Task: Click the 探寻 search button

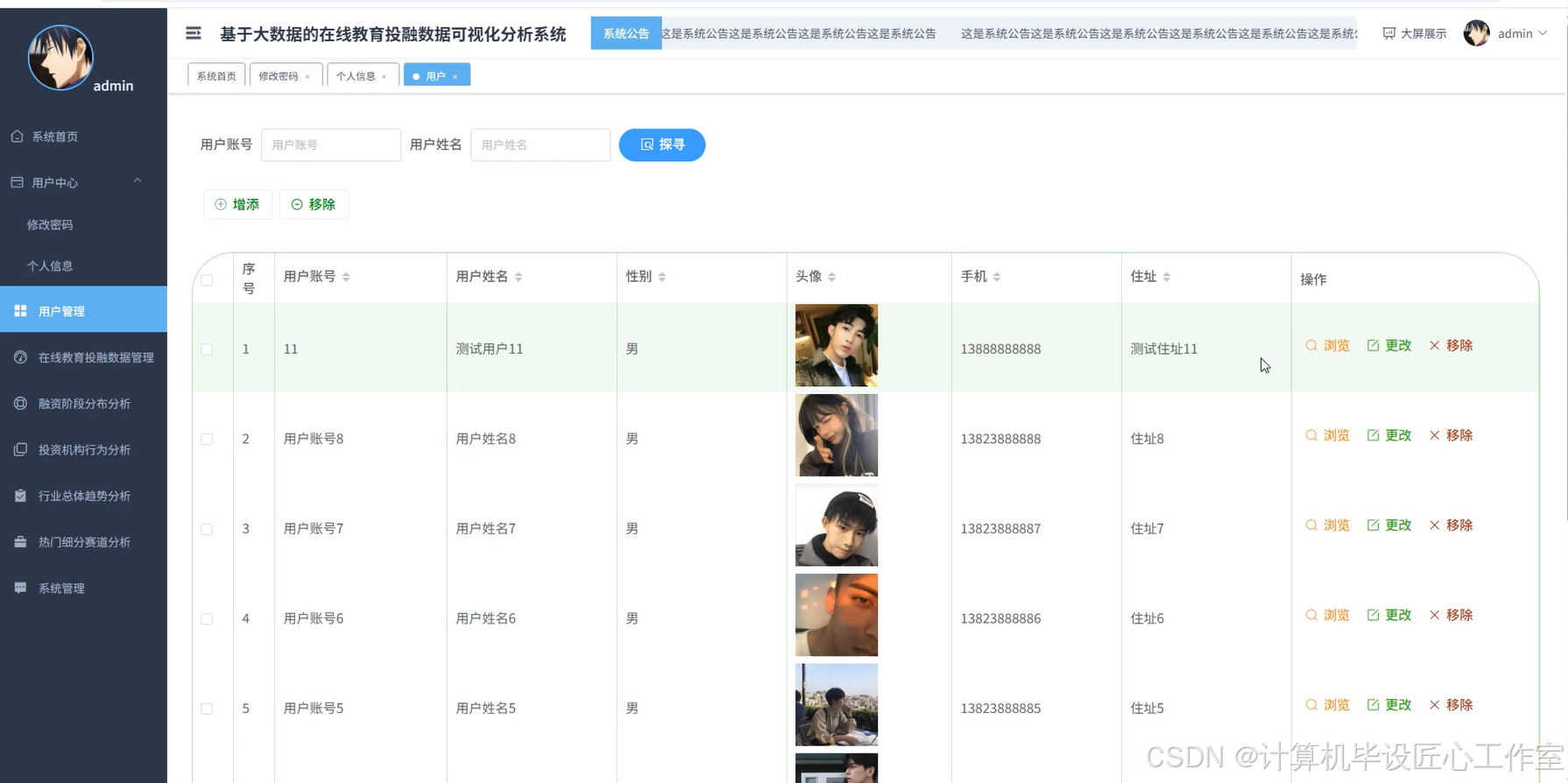Action: [x=662, y=145]
